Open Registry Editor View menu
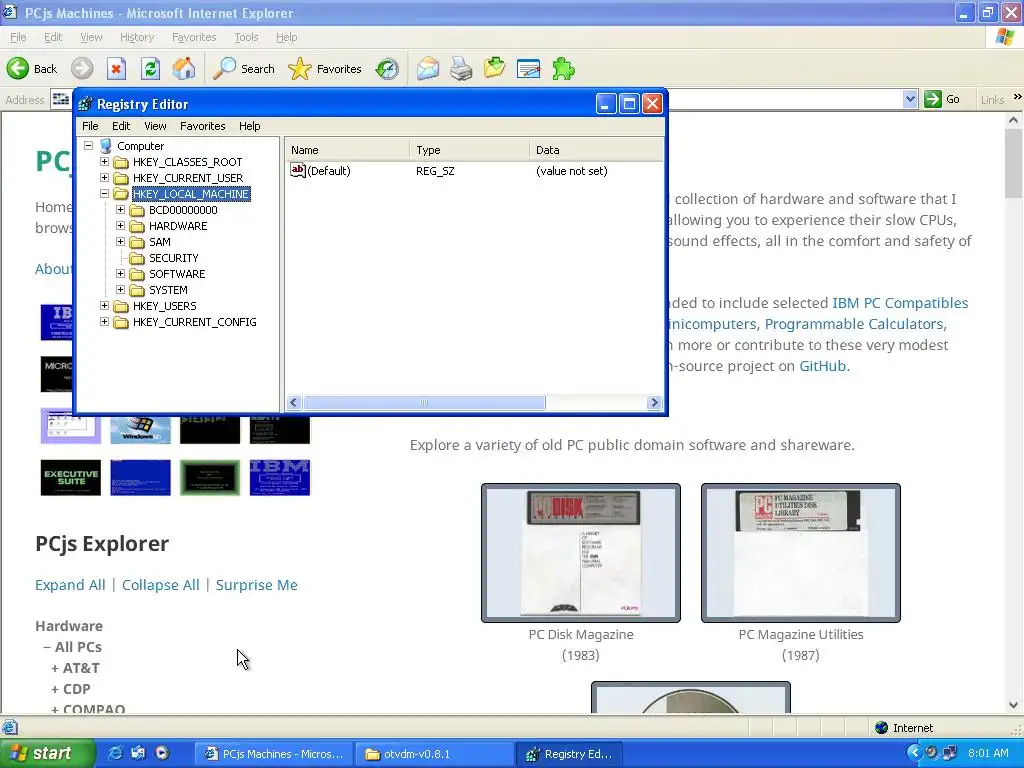Screen dimensions: 1024x768 (x=155, y=126)
